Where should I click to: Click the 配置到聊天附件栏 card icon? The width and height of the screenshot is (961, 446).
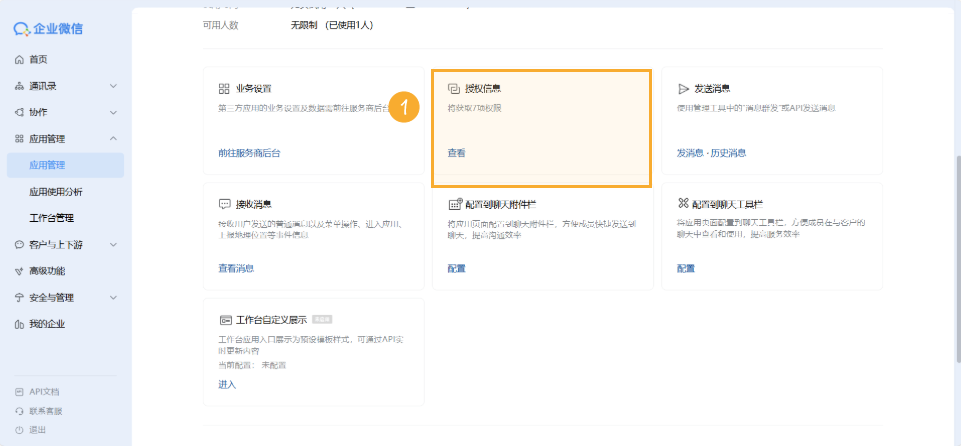click(x=455, y=204)
